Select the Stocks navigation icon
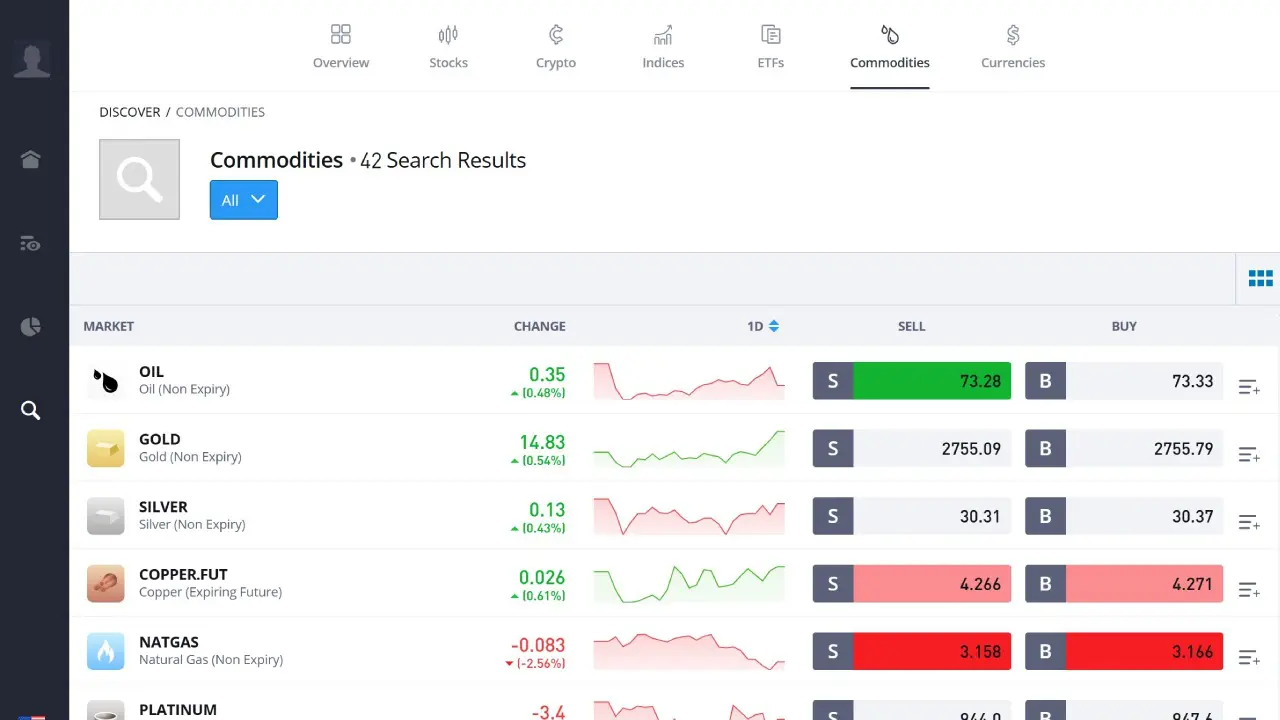Viewport: 1280px width, 720px height. (x=448, y=35)
